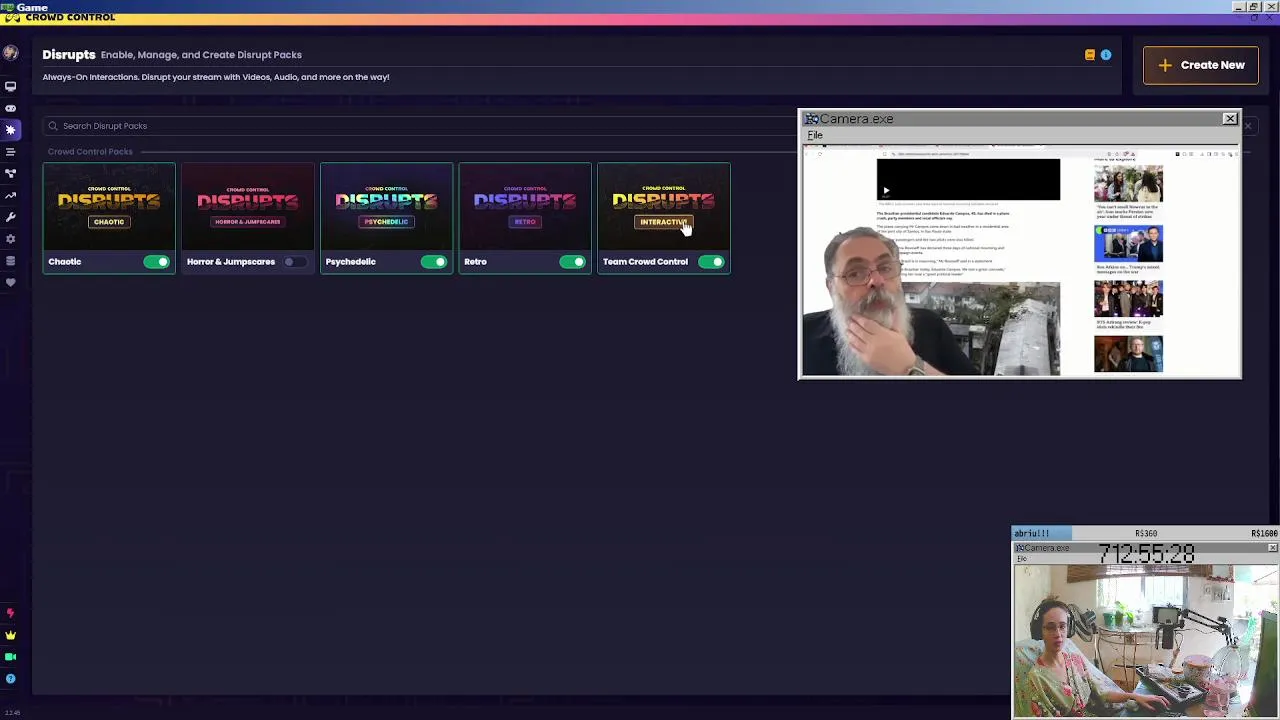Open the trending chart icon in the sidebar

(x=10, y=196)
